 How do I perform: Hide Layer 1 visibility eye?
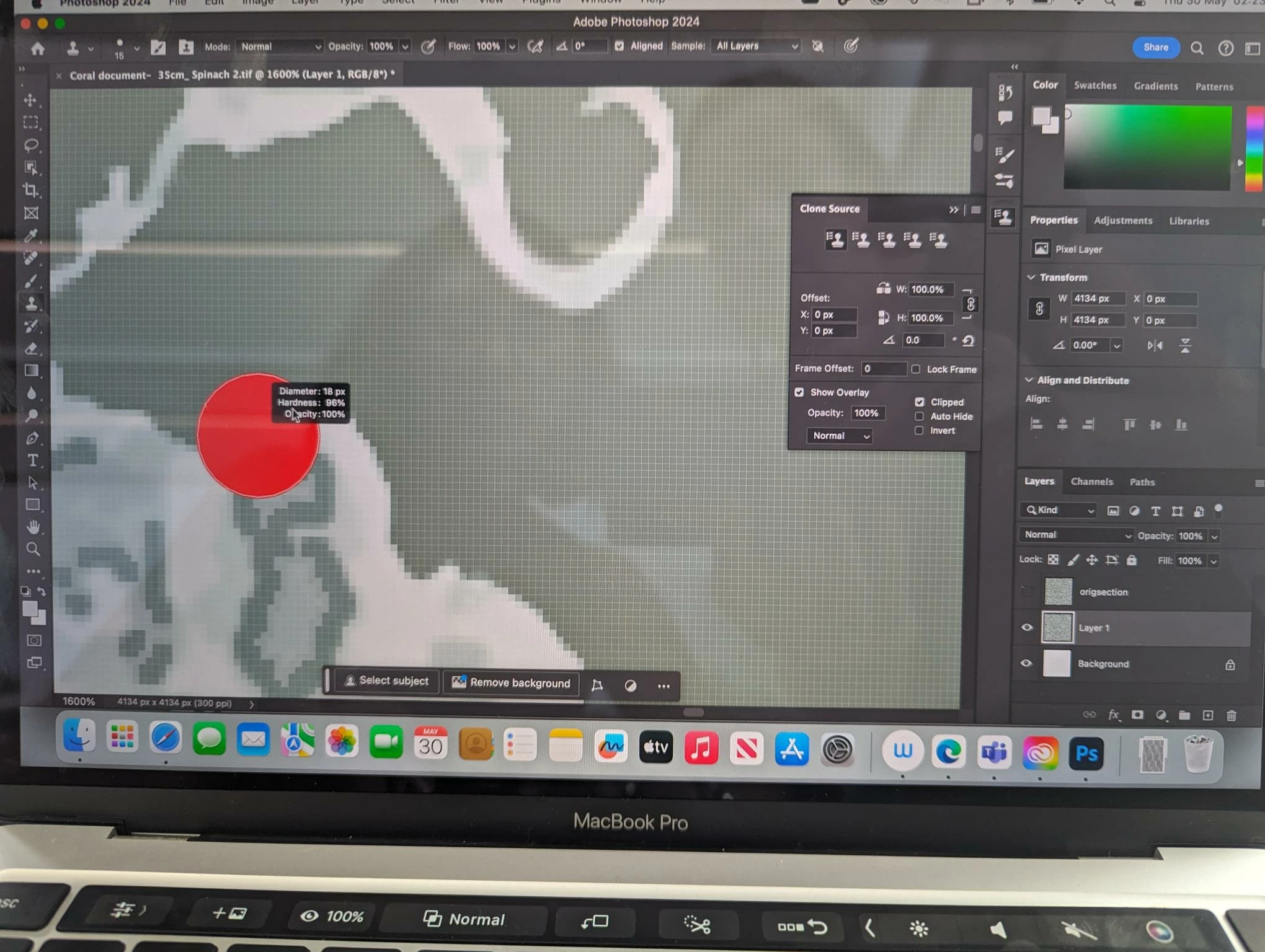(x=1027, y=627)
